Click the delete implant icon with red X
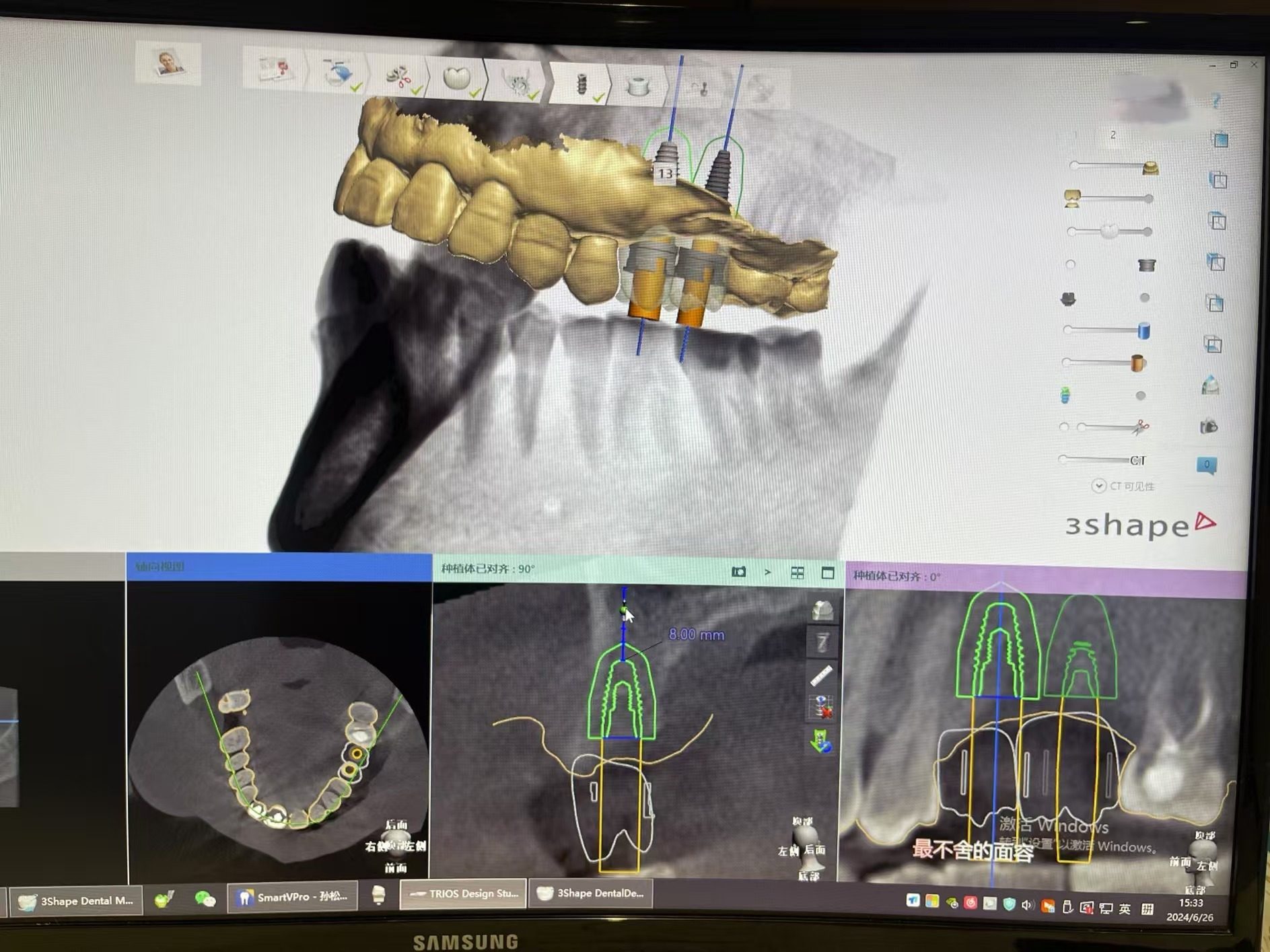This screenshot has width=1270, height=952. click(822, 708)
